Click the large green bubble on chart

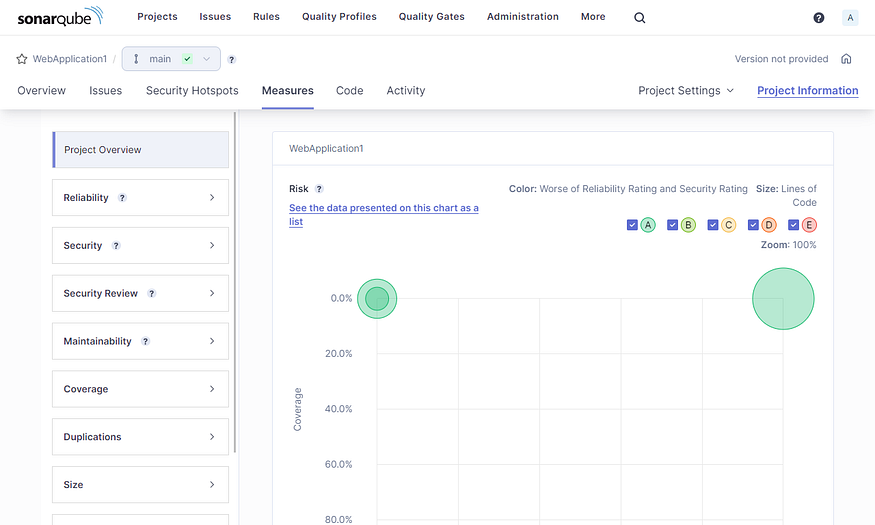tap(783, 298)
